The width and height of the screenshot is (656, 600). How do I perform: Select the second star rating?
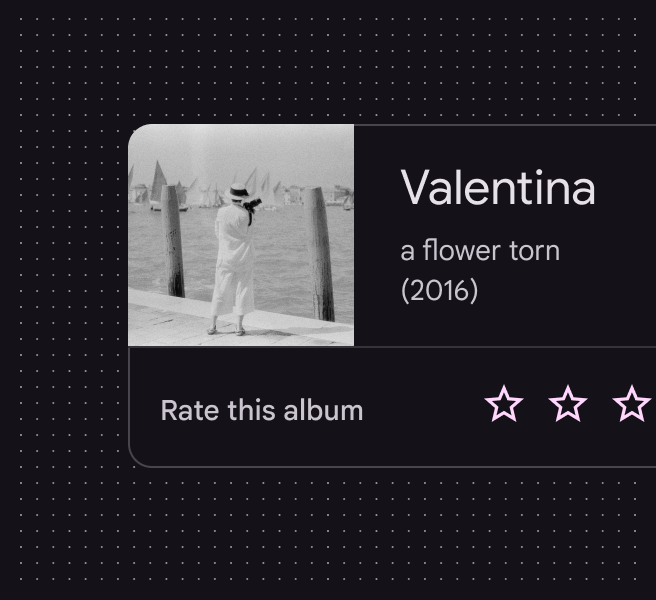click(568, 405)
